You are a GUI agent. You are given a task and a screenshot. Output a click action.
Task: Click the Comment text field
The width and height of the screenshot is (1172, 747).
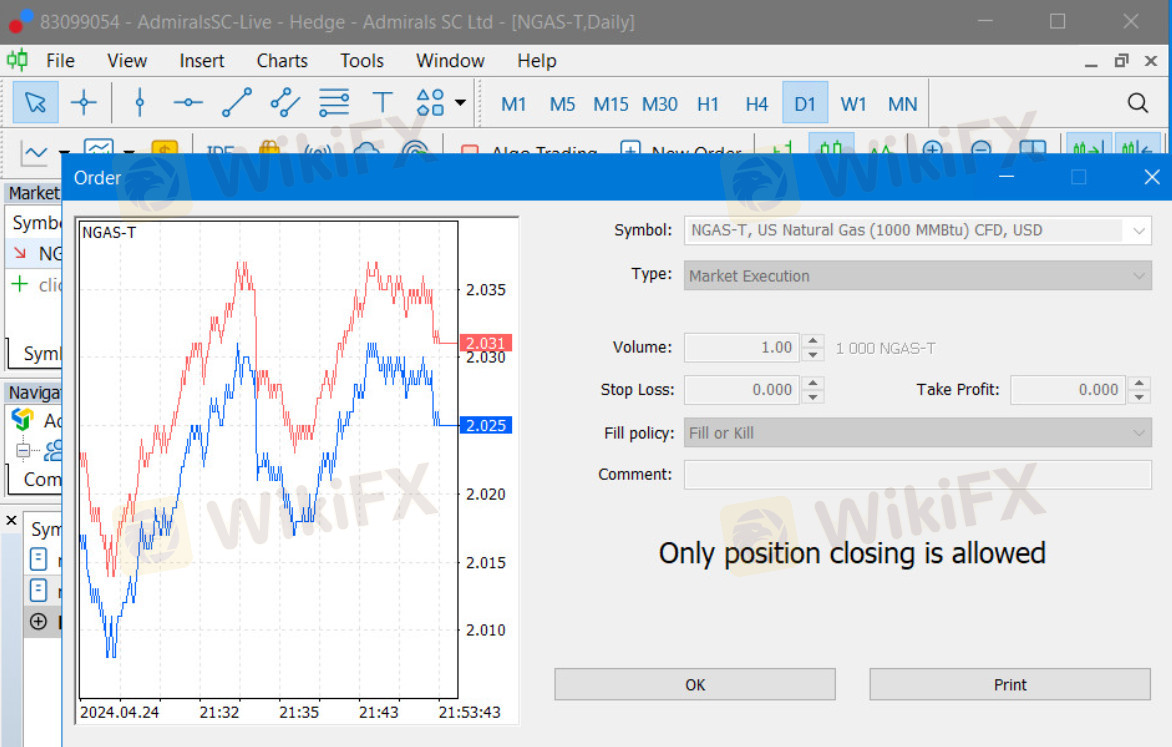(917, 474)
